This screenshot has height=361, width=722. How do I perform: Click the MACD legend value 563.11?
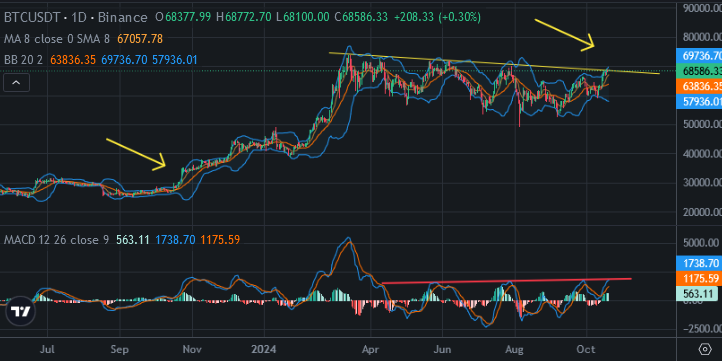133,240
